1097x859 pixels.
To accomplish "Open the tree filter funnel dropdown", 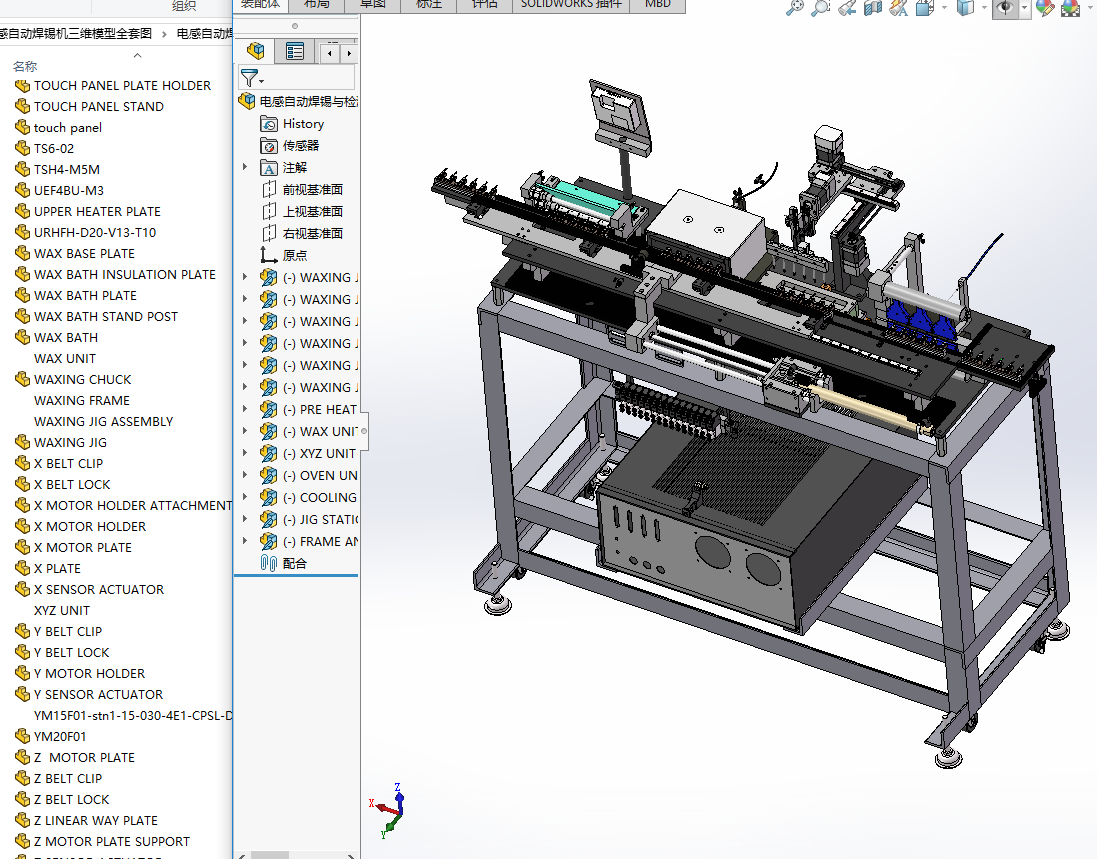I will 251,78.
